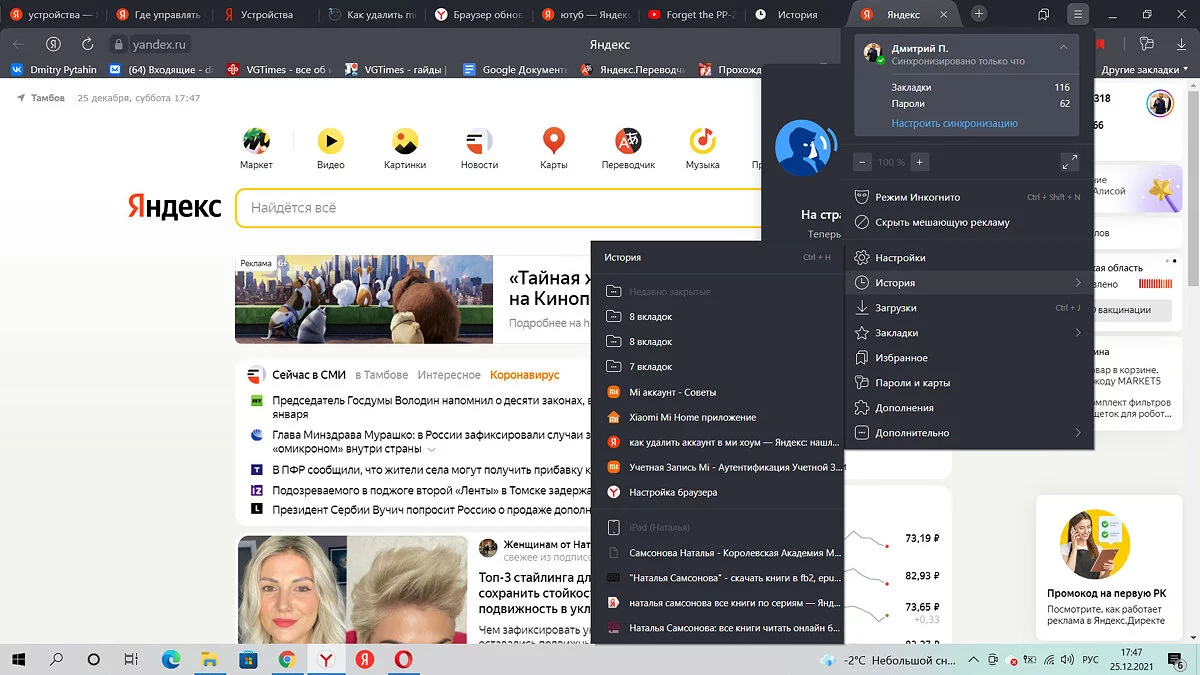This screenshot has height=675, width=1200.
Task: Open the Маркет service icon
Action: coord(256,142)
